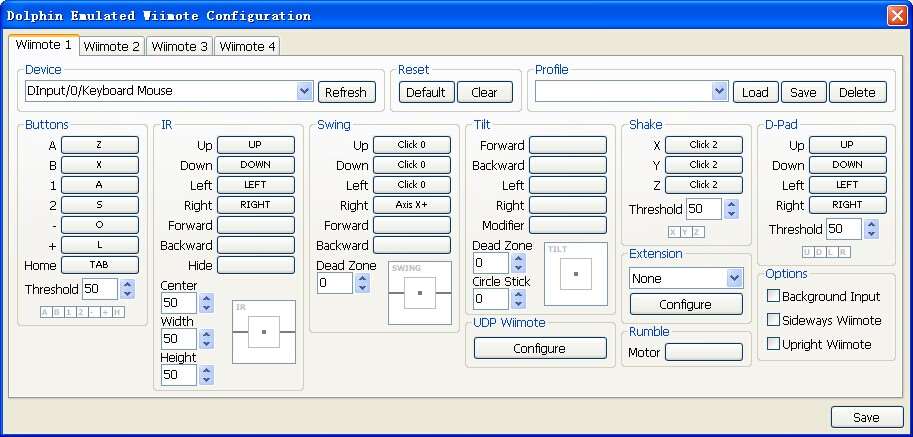
Task: Click the A button mapping set to Z
Action: (x=100, y=145)
